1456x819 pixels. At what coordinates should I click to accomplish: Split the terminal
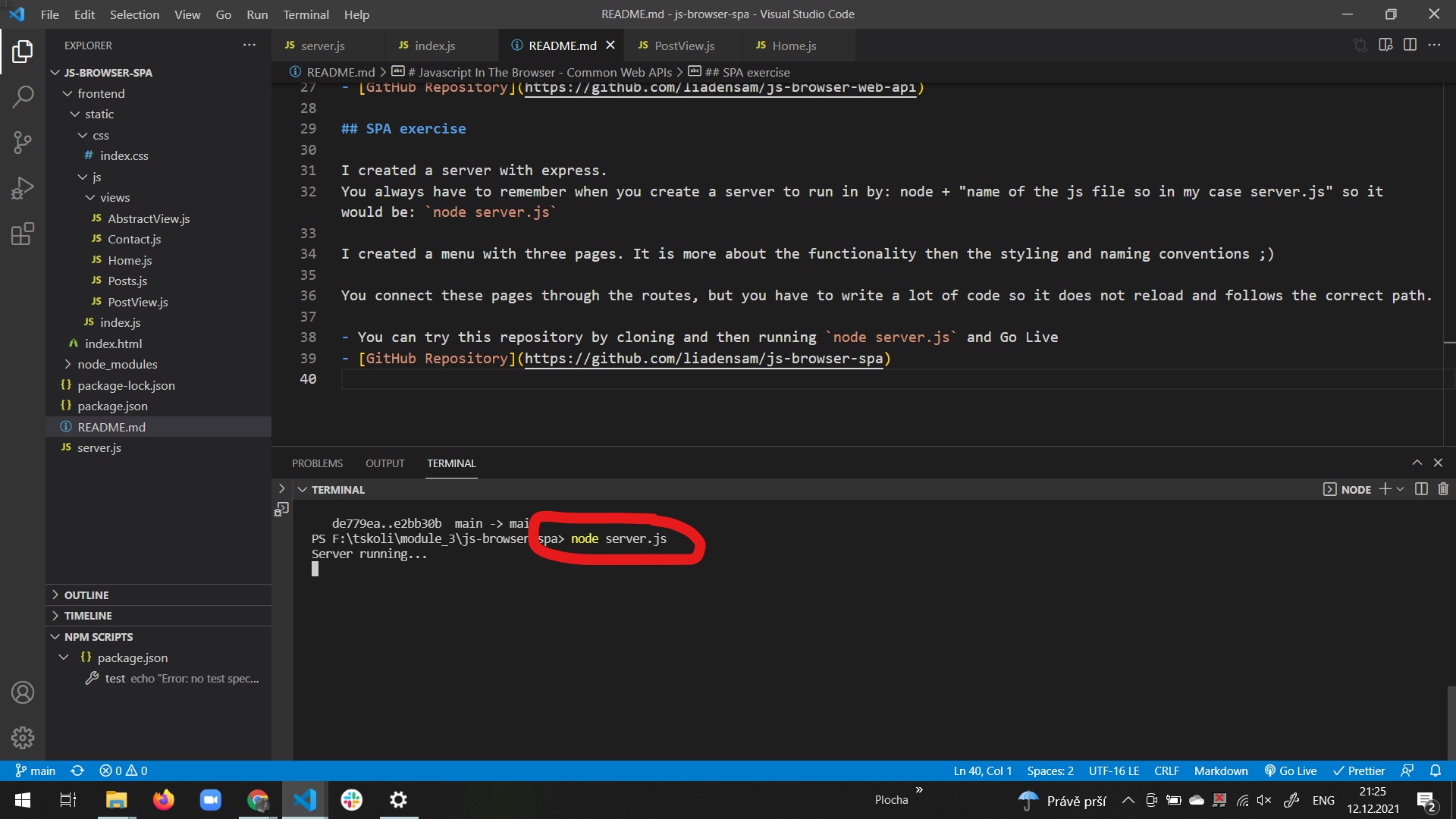coord(1421,489)
